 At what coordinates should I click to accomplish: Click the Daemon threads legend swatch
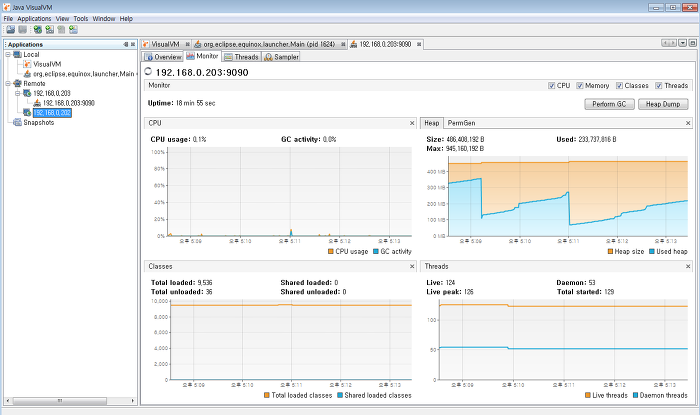635,395
